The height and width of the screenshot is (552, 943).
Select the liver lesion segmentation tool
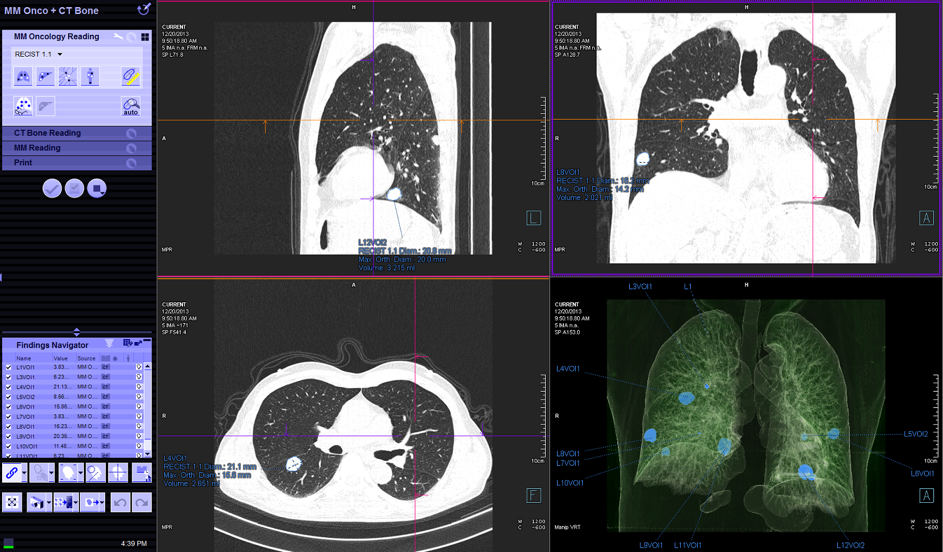[x=46, y=76]
